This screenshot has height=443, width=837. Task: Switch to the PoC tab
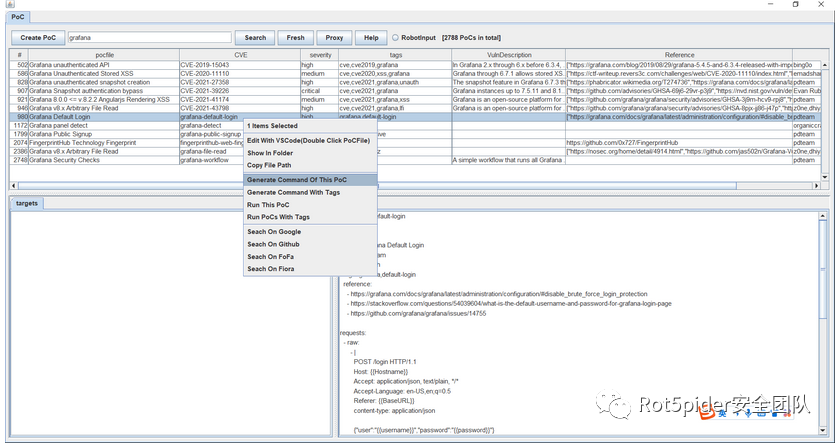(x=18, y=17)
